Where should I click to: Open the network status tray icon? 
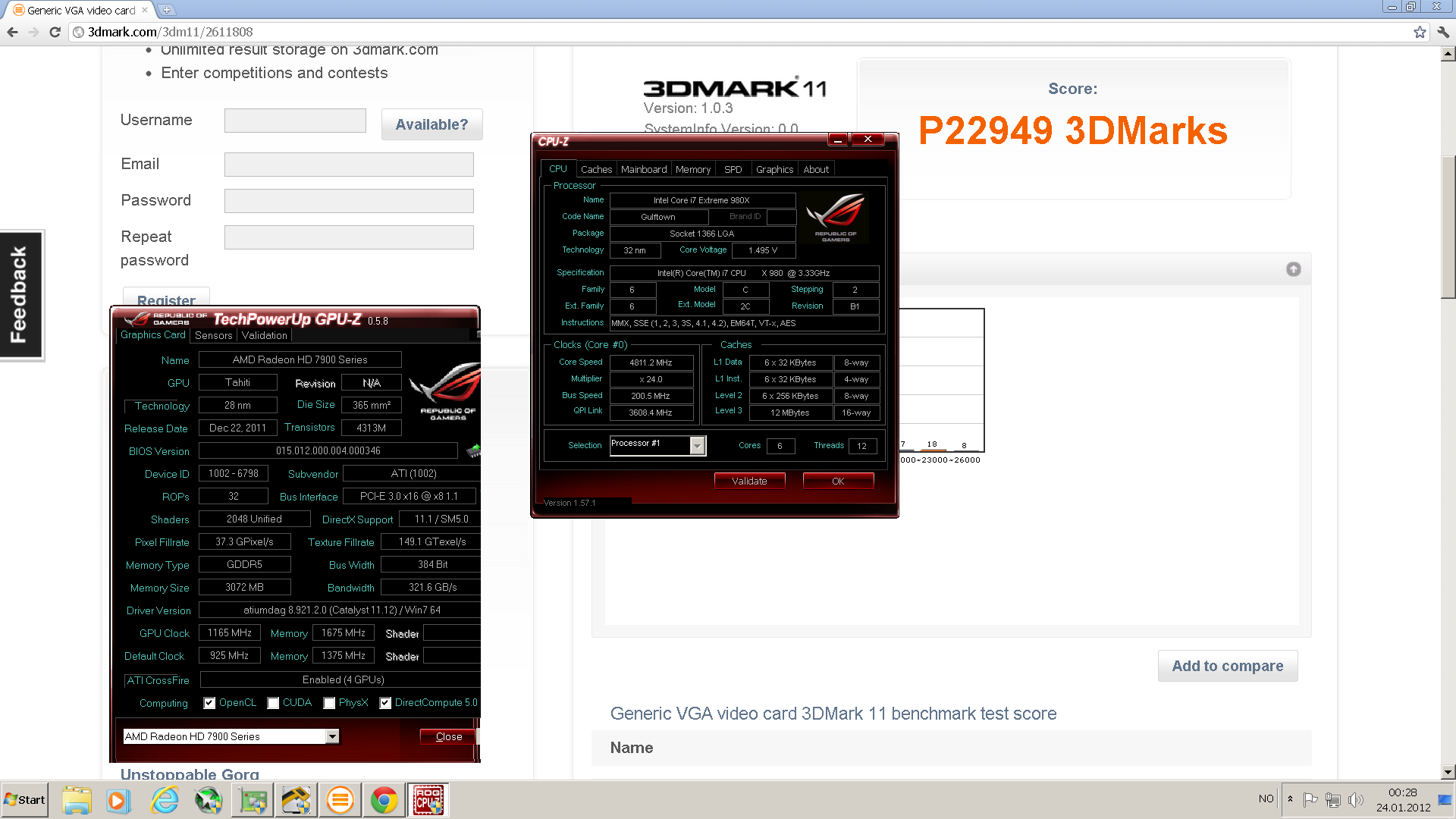pos(1332,799)
